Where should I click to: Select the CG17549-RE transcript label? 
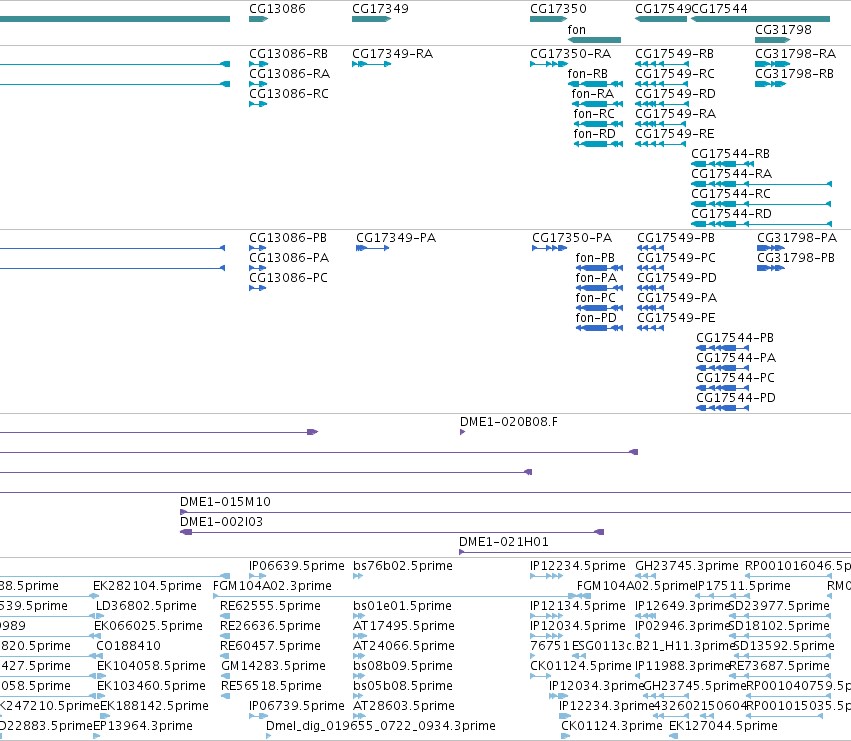pyautogui.click(x=675, y=134)
